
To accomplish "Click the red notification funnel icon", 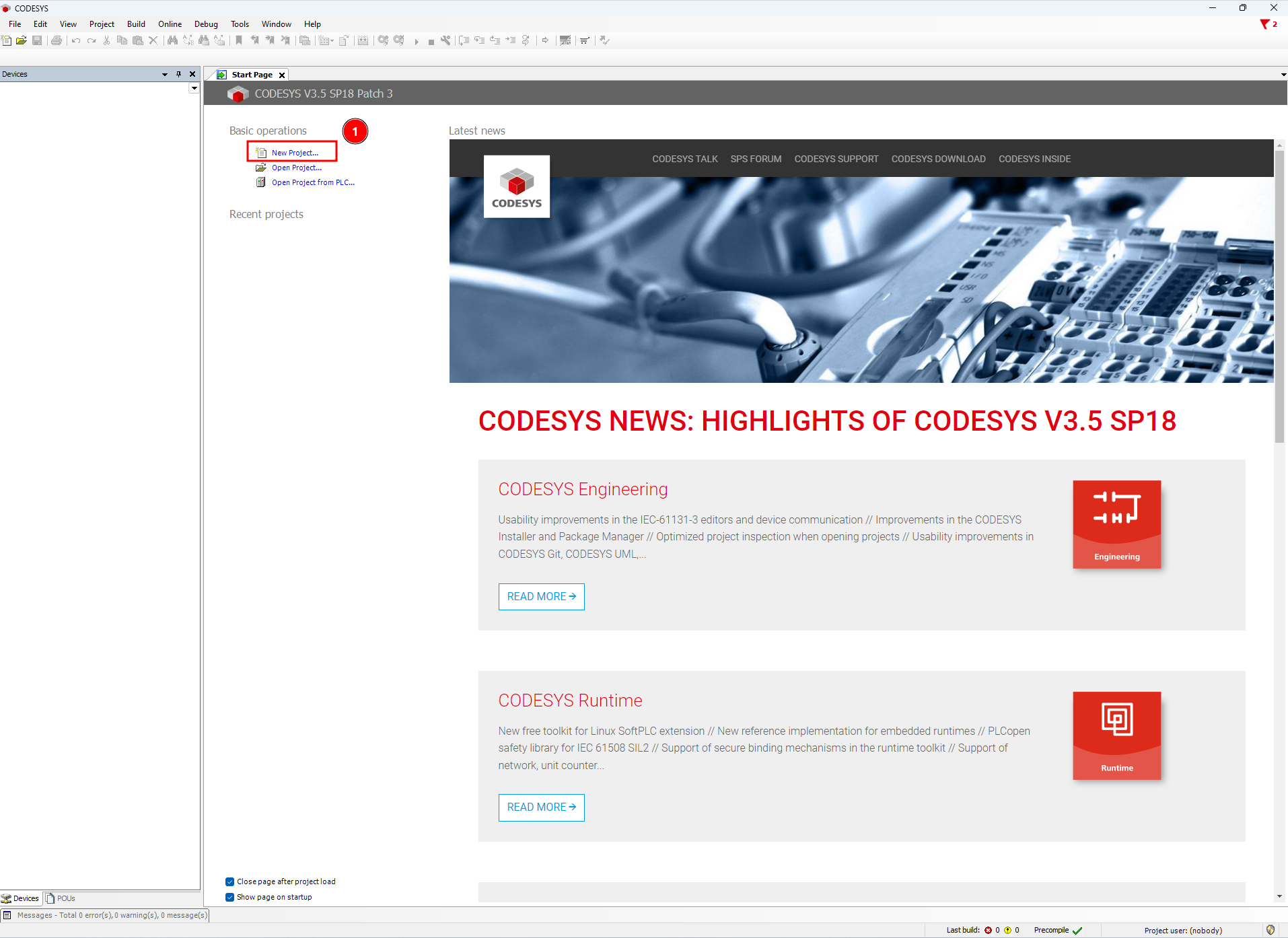I will pyautogui.click(x=1264, y=24).
